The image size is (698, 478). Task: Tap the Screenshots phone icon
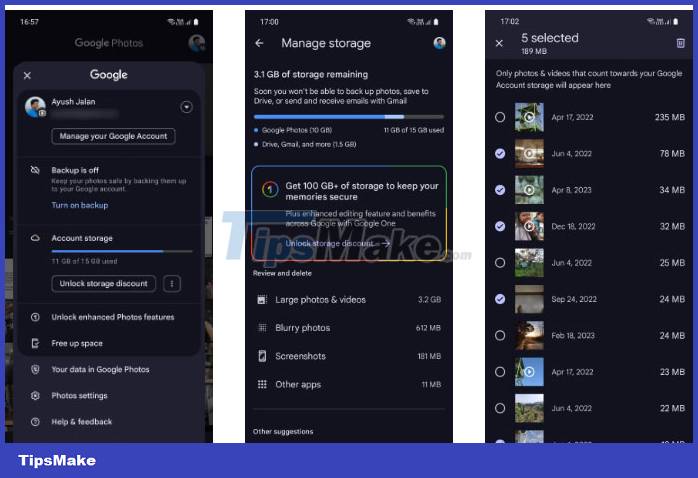point(262,356)
